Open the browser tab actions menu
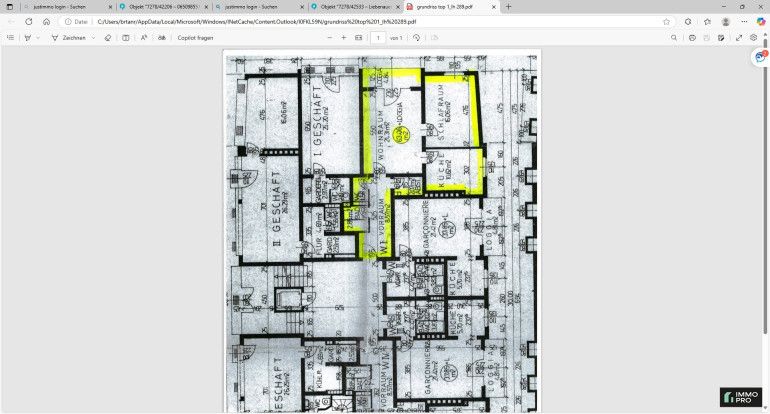The width and height of the screenshot is (770, 414). [x=11, y=6]
